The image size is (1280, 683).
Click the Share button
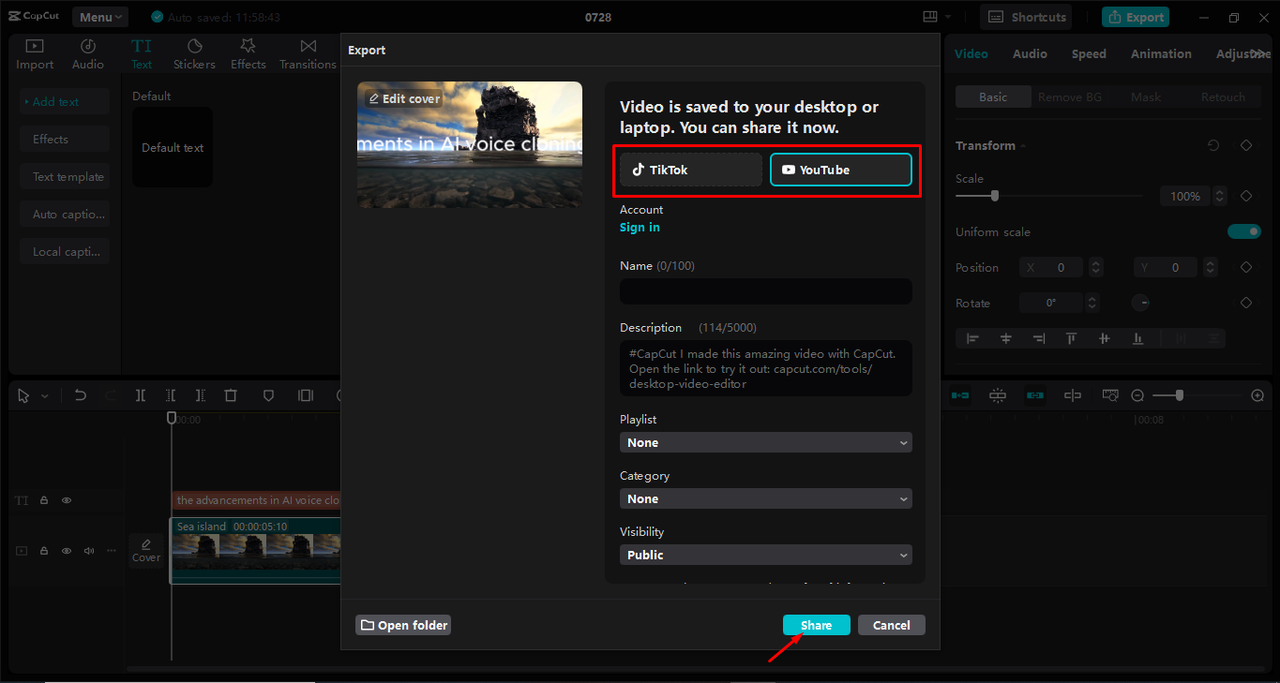[816, 625]
